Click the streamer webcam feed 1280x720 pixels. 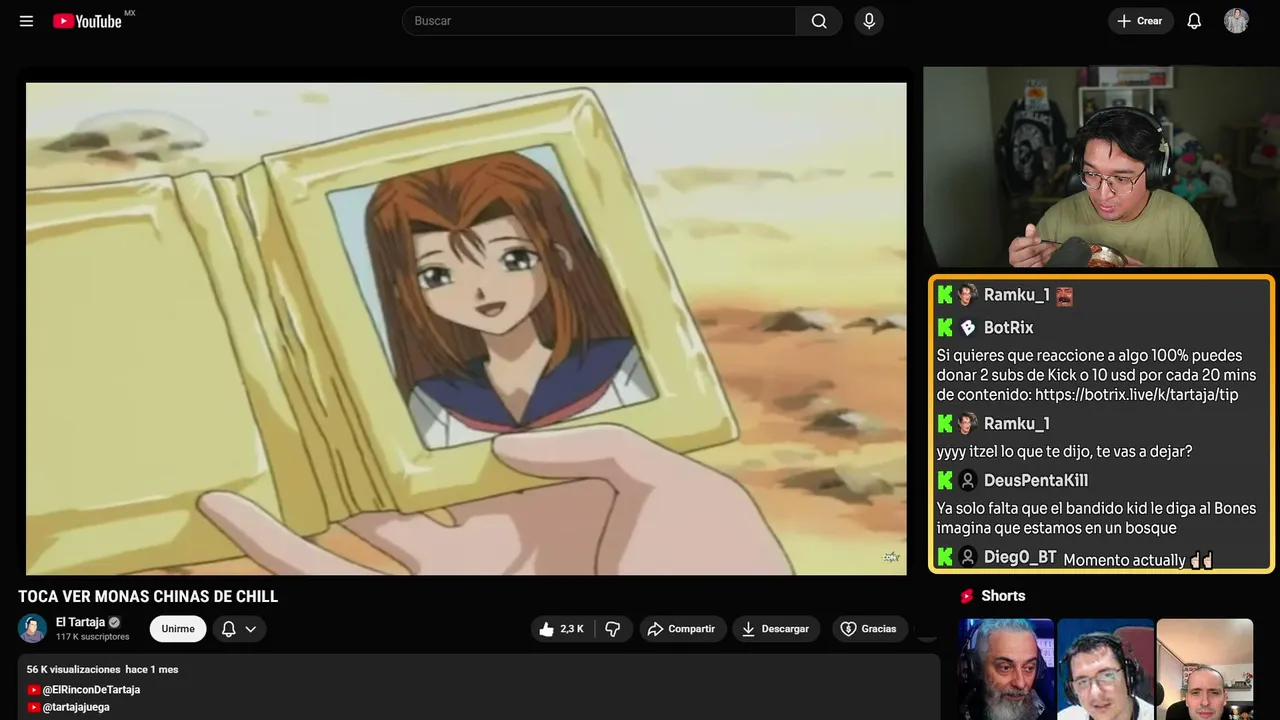(1099, 168)
